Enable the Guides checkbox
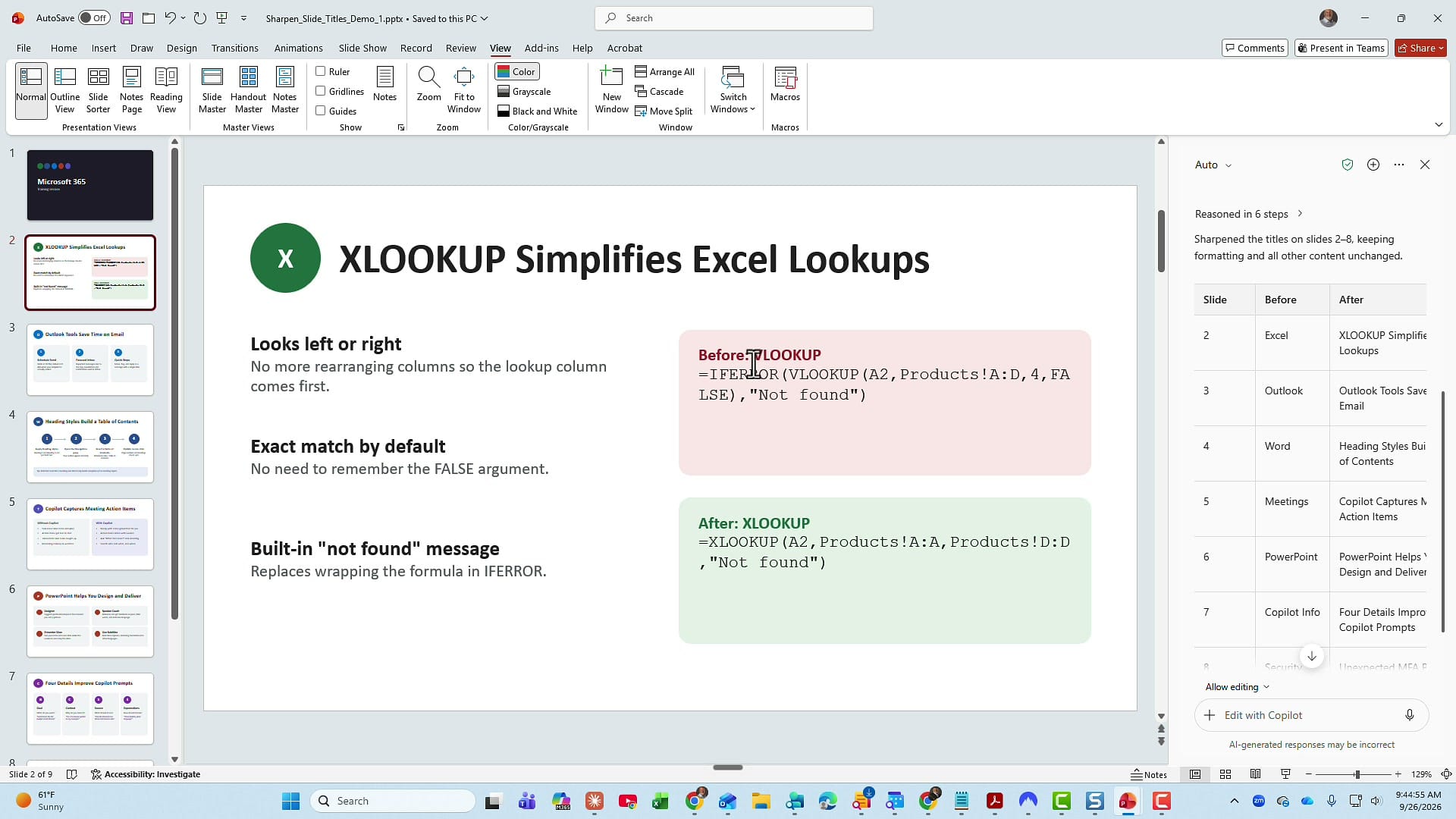 point(321,111)
